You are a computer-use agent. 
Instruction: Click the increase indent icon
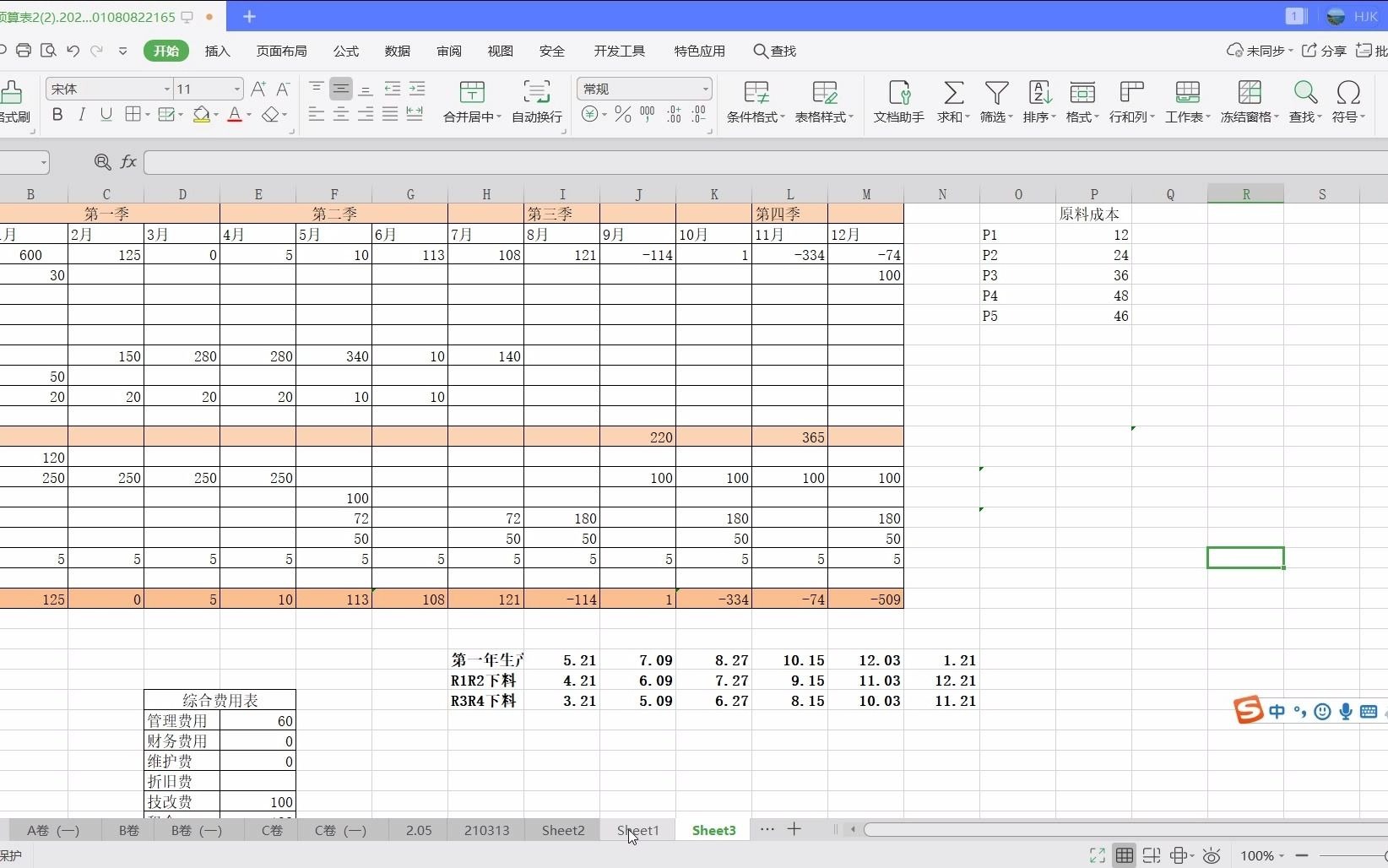pyautogui.click(x=417, y=88)
